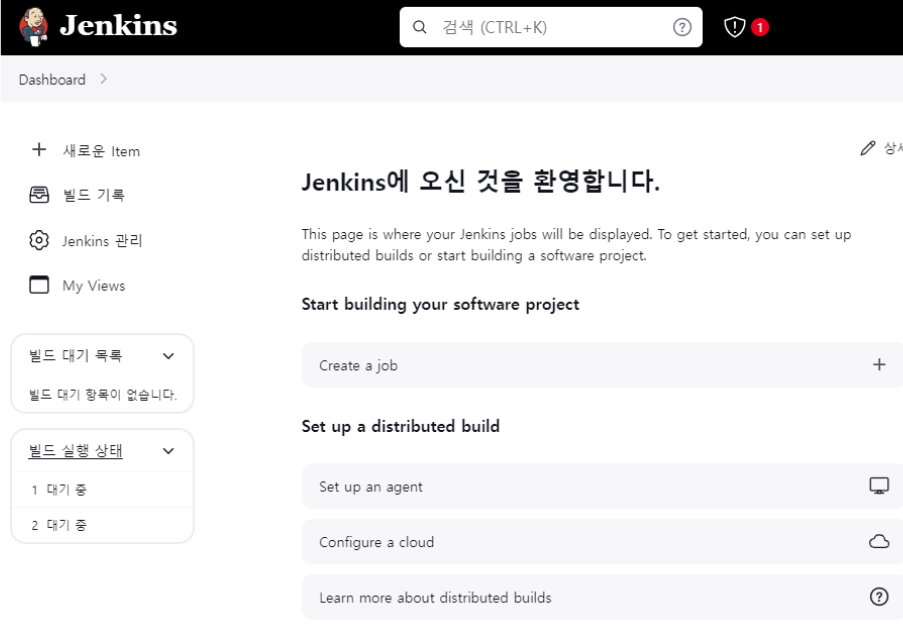Click the 빌드 대기 목록 panel title
This screenshot has width=903, height=626.
click(75, 355)
